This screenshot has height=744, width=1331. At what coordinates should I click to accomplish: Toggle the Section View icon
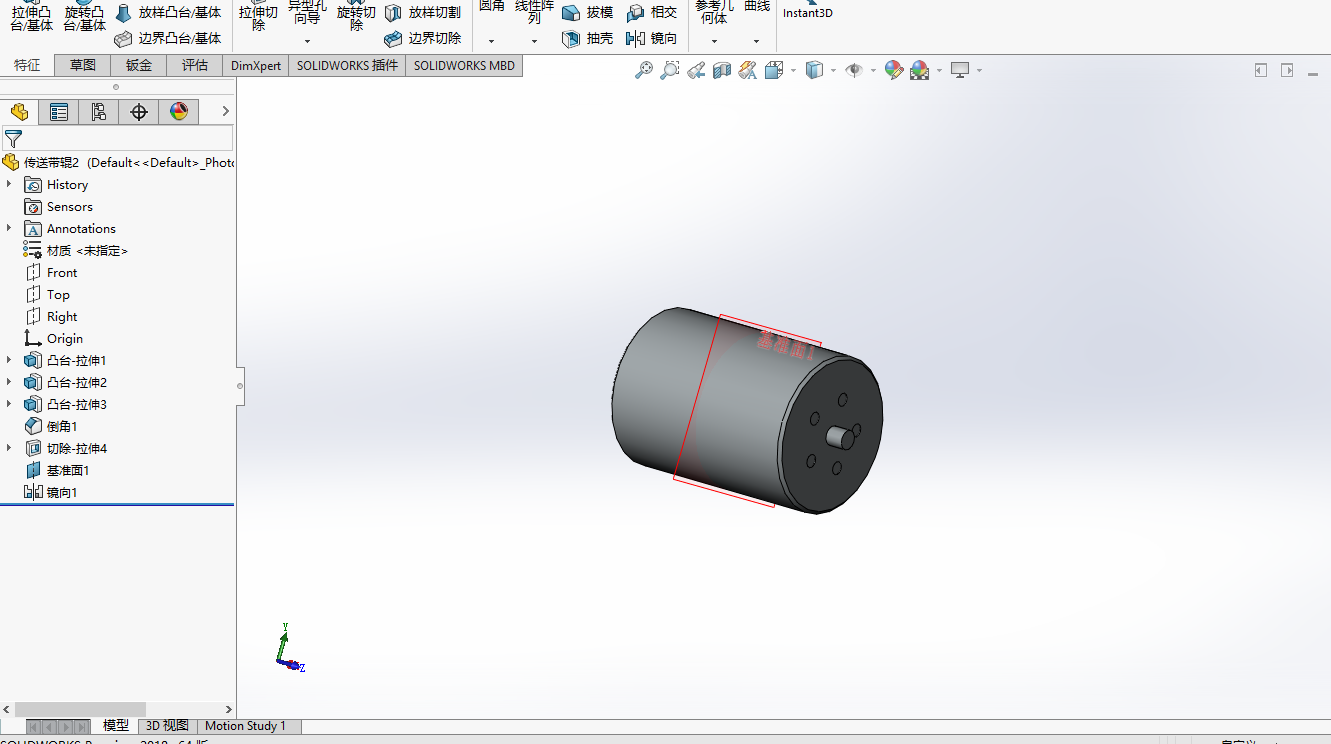pyautogui.click(x=722, y=70)
